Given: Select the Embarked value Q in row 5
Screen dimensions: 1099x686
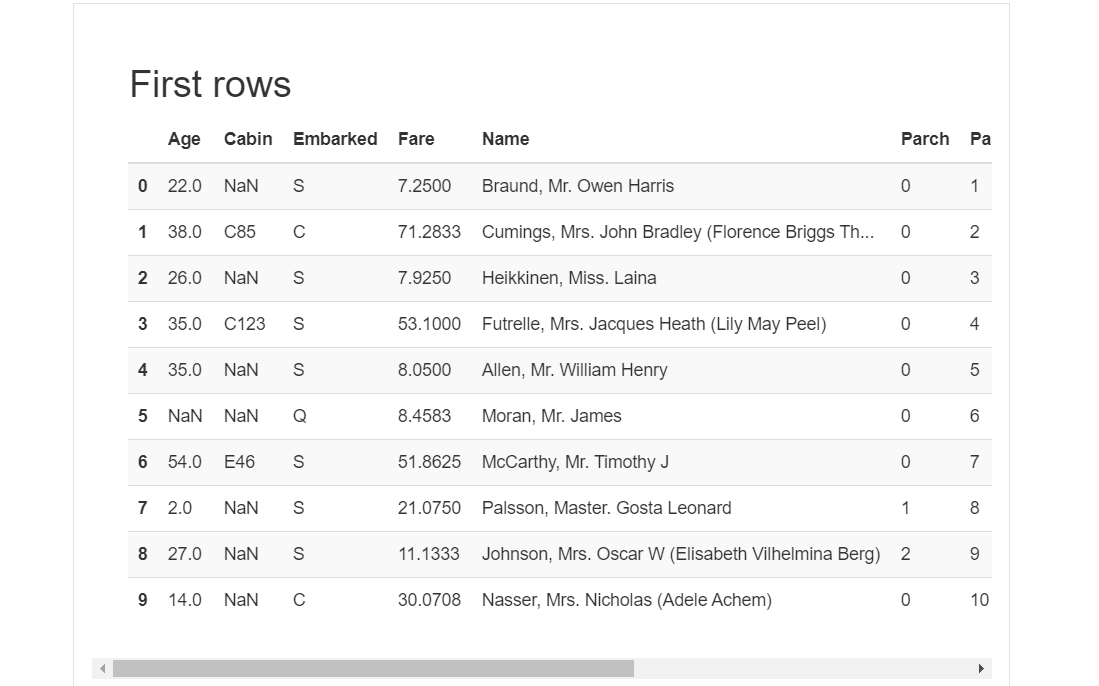Looking at the screenshot, I should 298,416.
